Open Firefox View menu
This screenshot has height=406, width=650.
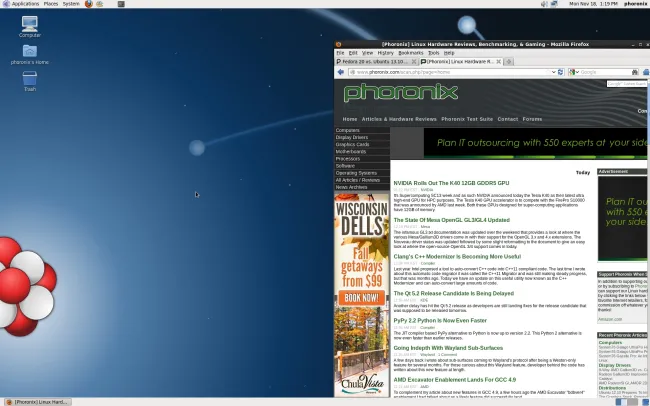(367, 53)
